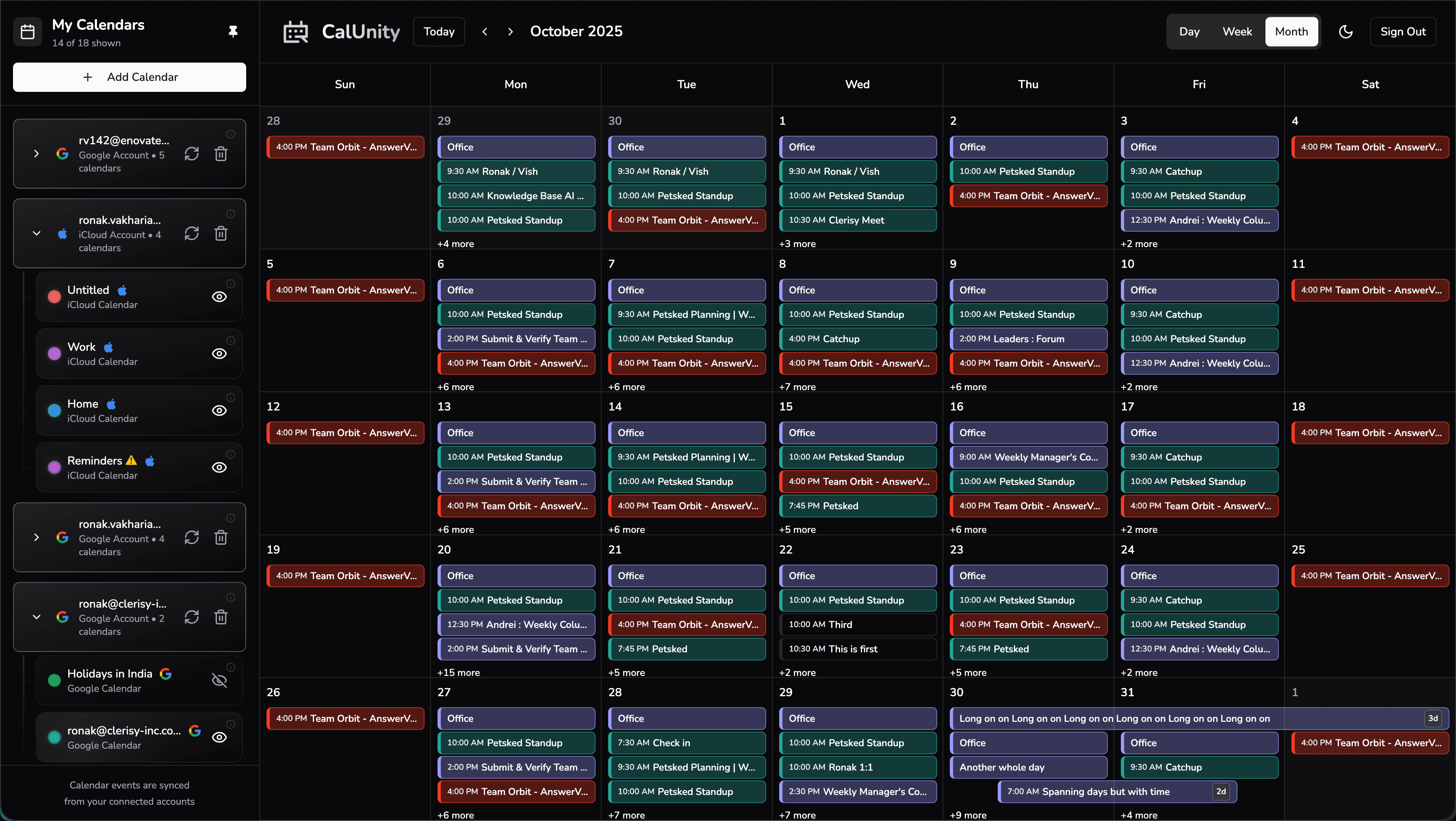The width and height of the screenshot is (1456, 821).
Task: Expand the rv142@enovate account
Action: (x=37, y=153)
